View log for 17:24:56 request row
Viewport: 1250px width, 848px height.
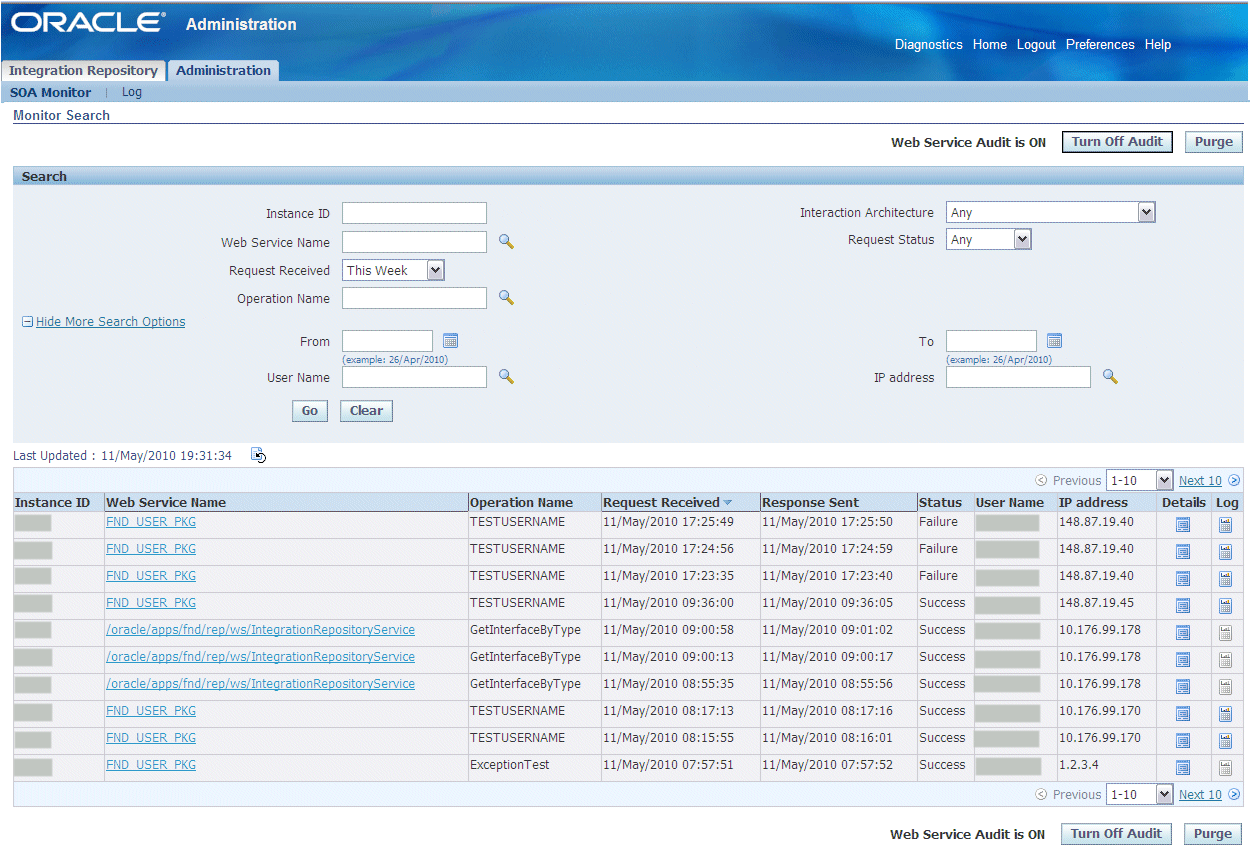click(x=1225, y=552)
